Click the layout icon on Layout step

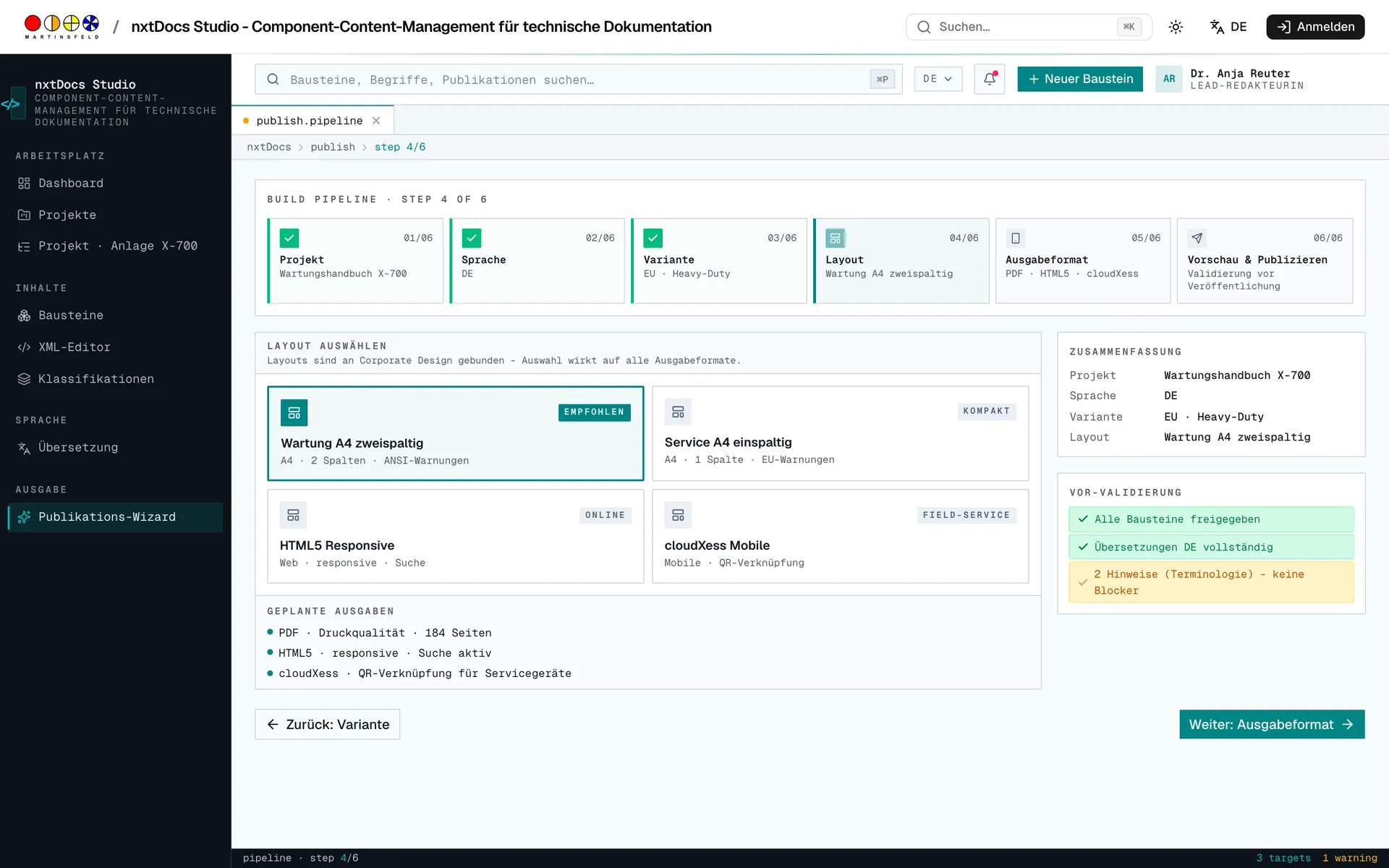pyautogui.click(x=836, y=238)
